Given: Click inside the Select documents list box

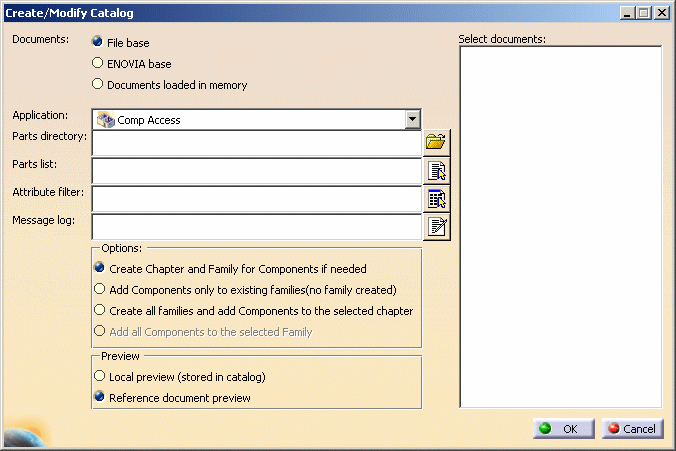Looking at the screenshot, I should [560, 227].
